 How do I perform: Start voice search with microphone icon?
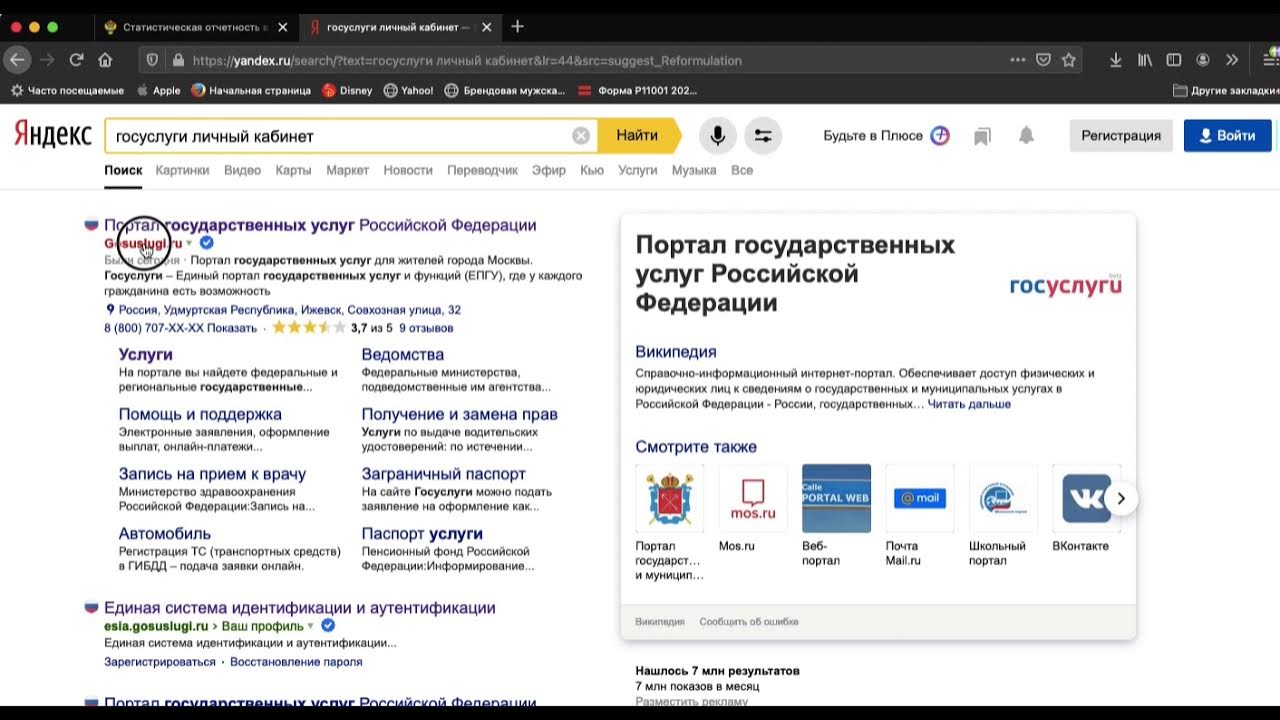[x=717, y=136]
